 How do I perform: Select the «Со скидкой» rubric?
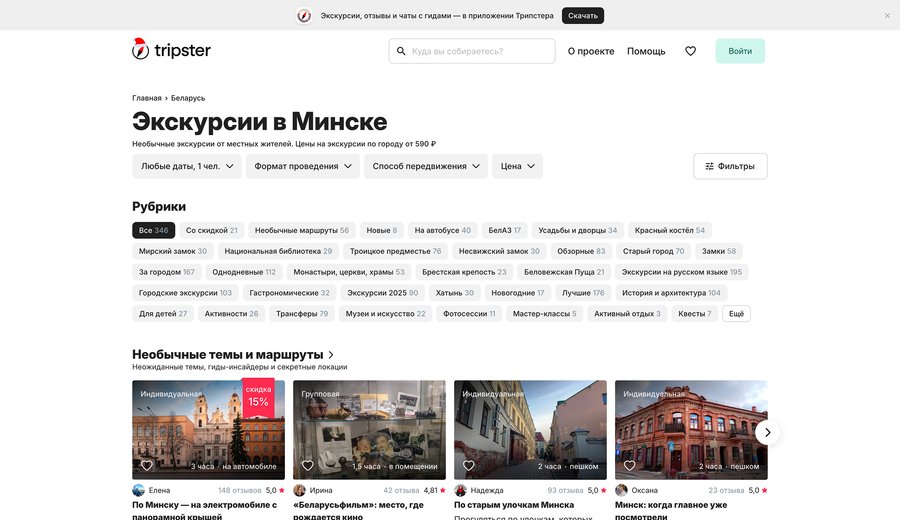coord(211,230)
